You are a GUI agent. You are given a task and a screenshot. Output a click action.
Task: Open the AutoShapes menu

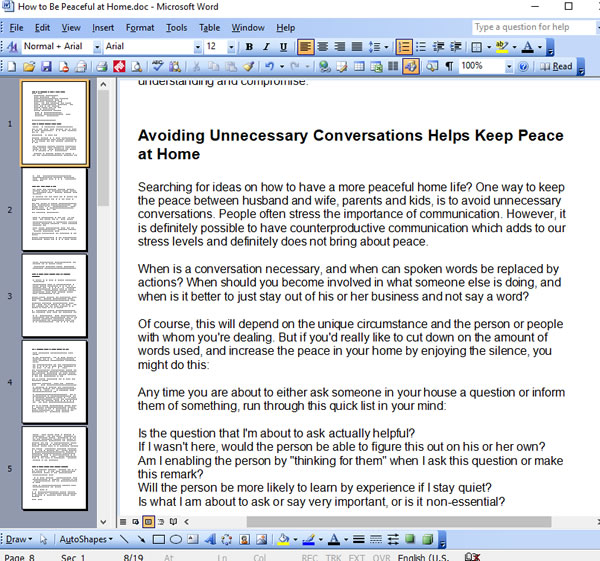click(86, 540)
